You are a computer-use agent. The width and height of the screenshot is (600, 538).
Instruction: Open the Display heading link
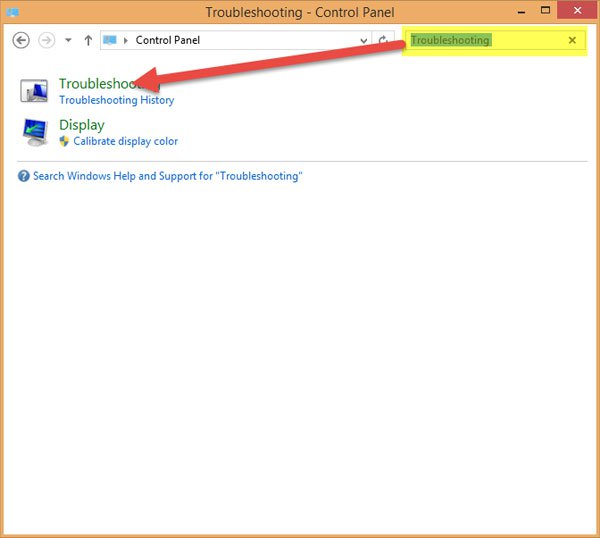(82, 125)
